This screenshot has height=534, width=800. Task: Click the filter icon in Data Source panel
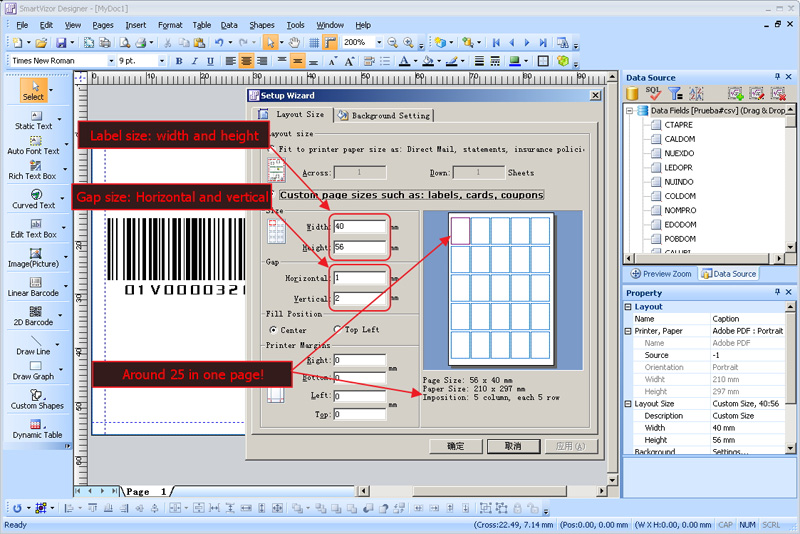675,93
